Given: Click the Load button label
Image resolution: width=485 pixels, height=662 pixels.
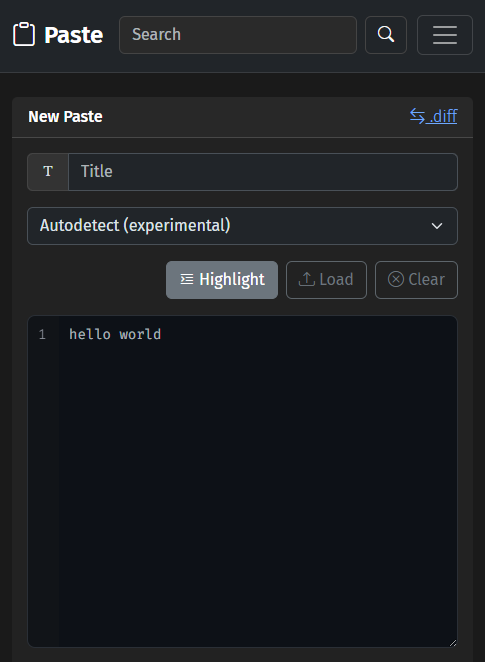Looking at the screenshot, I should click(336, 279).
